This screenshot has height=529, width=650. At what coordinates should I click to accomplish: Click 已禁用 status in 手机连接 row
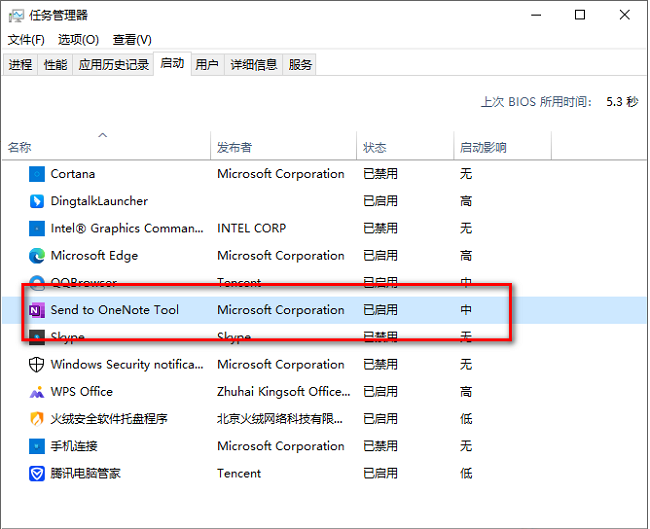point(381,446)
